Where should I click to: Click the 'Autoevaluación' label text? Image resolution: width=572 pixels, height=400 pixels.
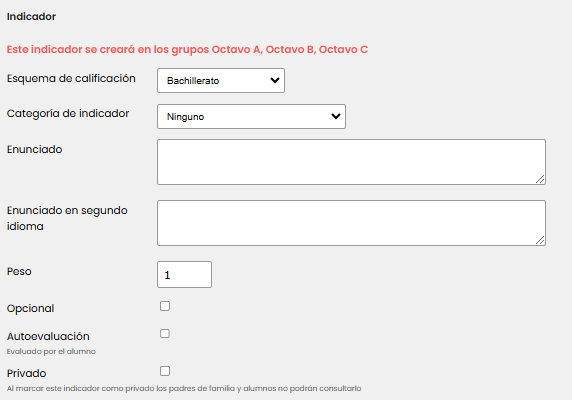coord(48,336)
